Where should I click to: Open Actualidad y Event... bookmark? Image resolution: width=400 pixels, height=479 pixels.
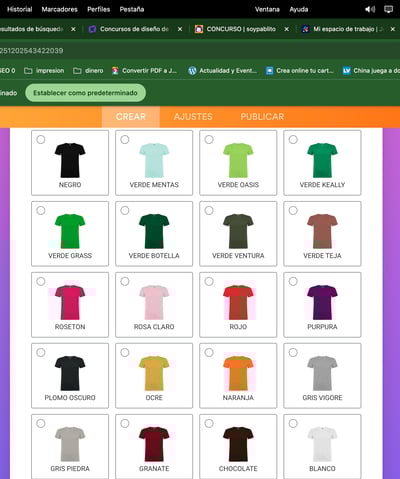[222, 71]
